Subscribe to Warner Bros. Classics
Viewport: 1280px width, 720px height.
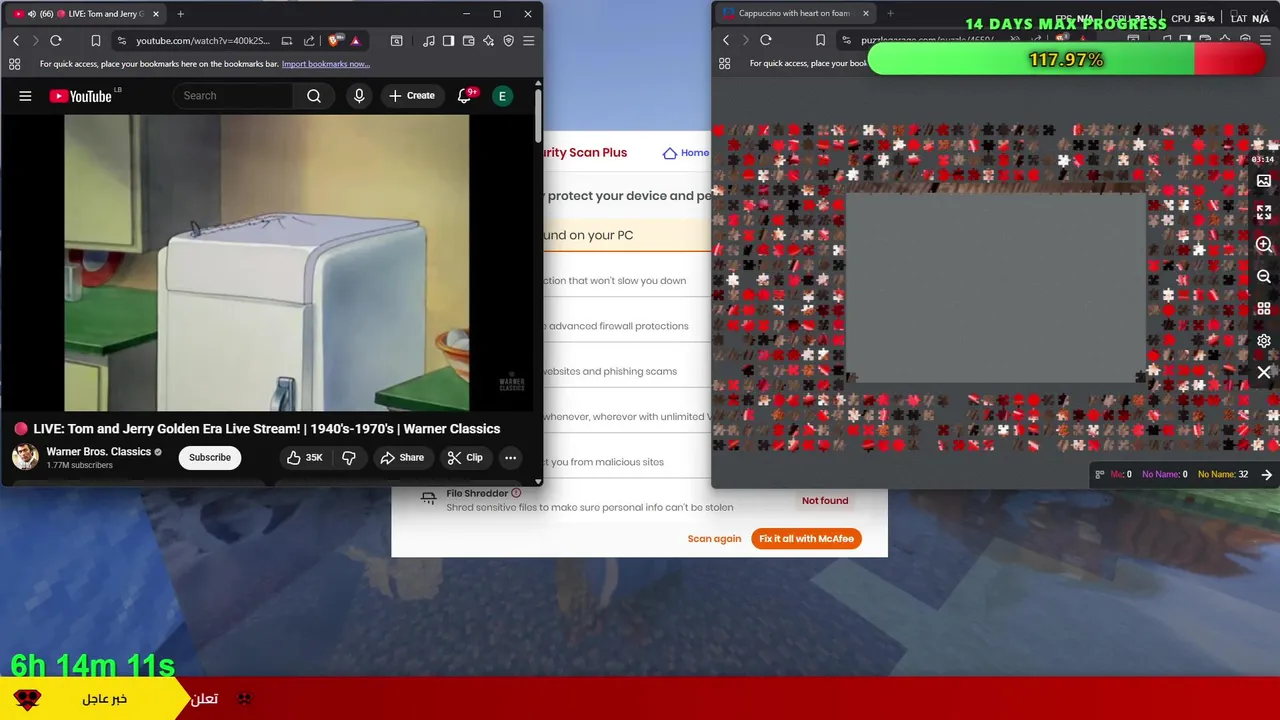coord(210,457)
